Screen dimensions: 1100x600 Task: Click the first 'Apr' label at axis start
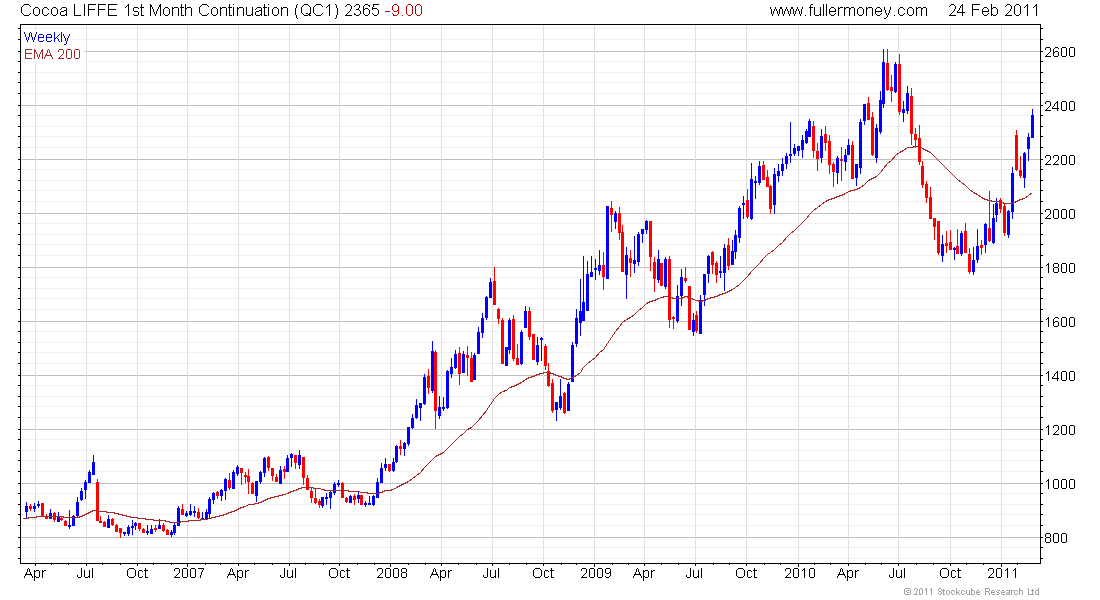point(34,573)
